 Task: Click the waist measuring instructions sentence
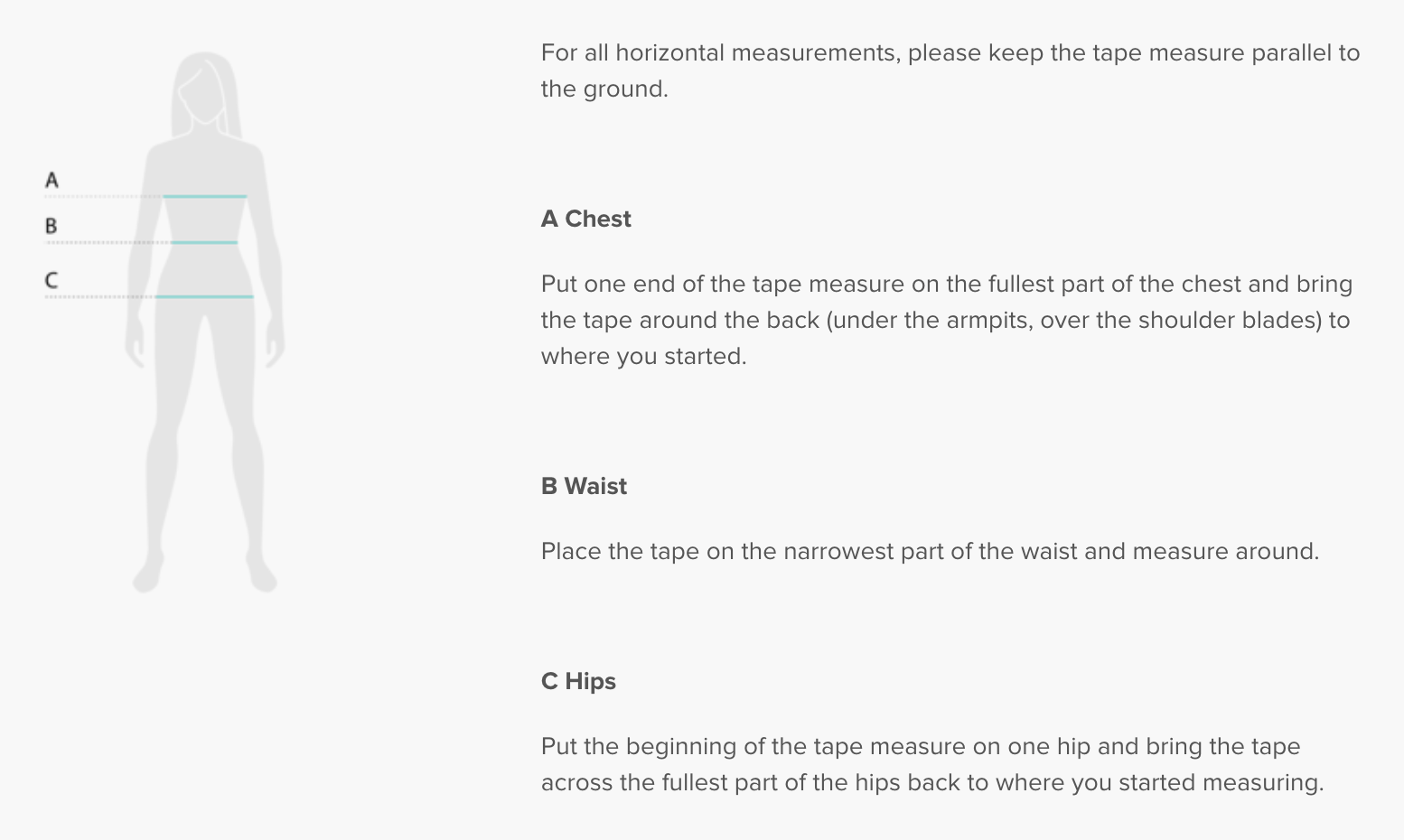tap(930, 551)
